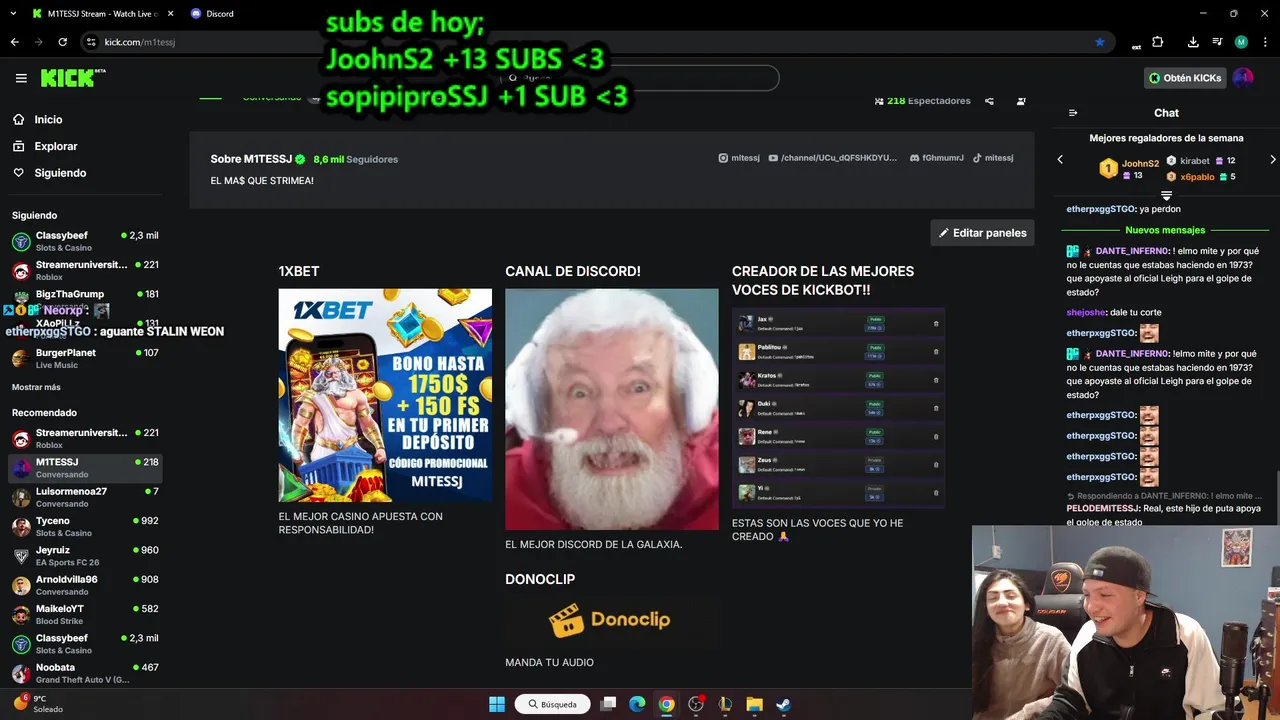The height and width of the screenshot is (720, 1280).
Task: Click the Nuevos mensajes divider label
Action: pos(1165,230)
